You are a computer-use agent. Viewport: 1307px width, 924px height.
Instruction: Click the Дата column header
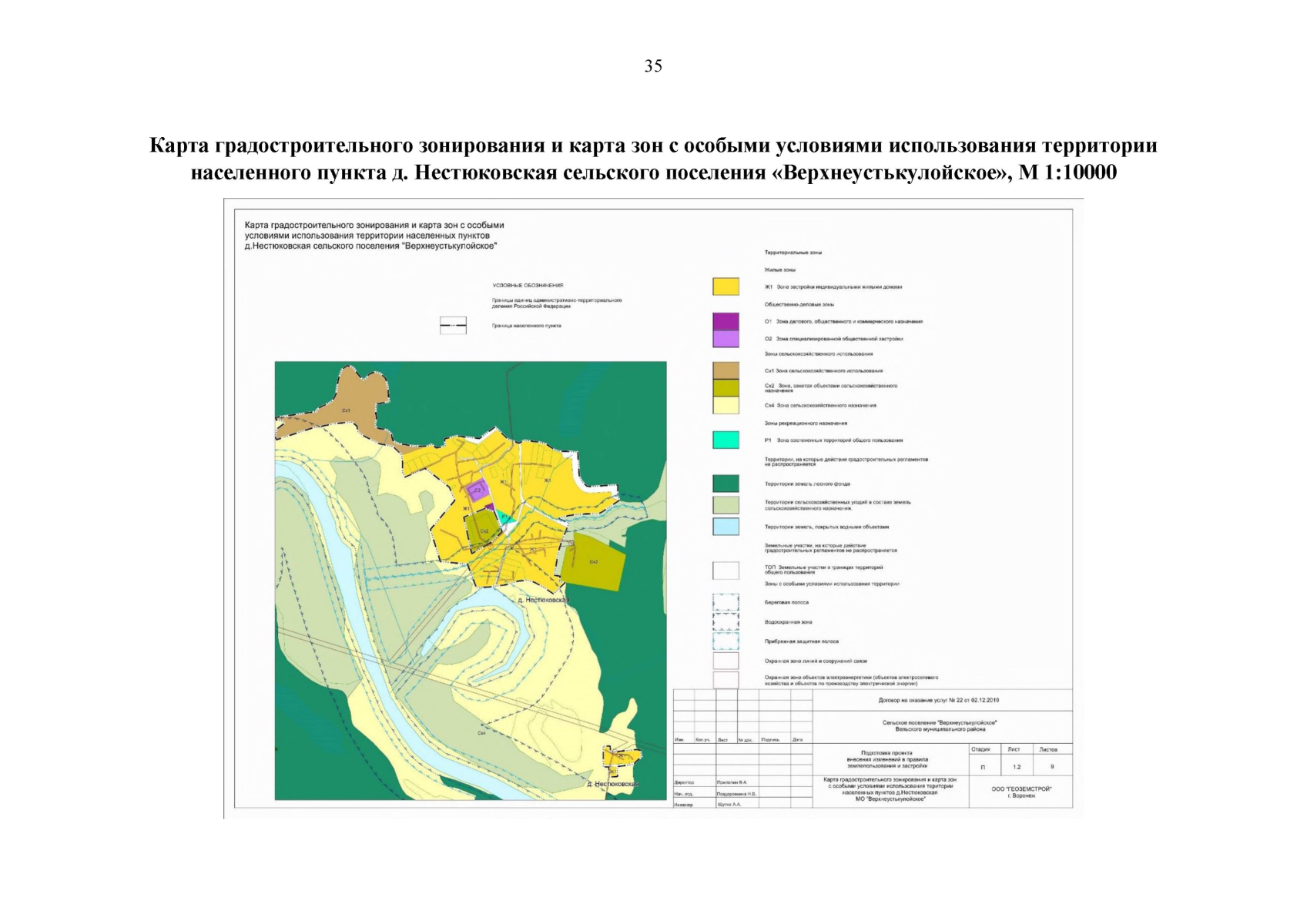tap(797, 739)
